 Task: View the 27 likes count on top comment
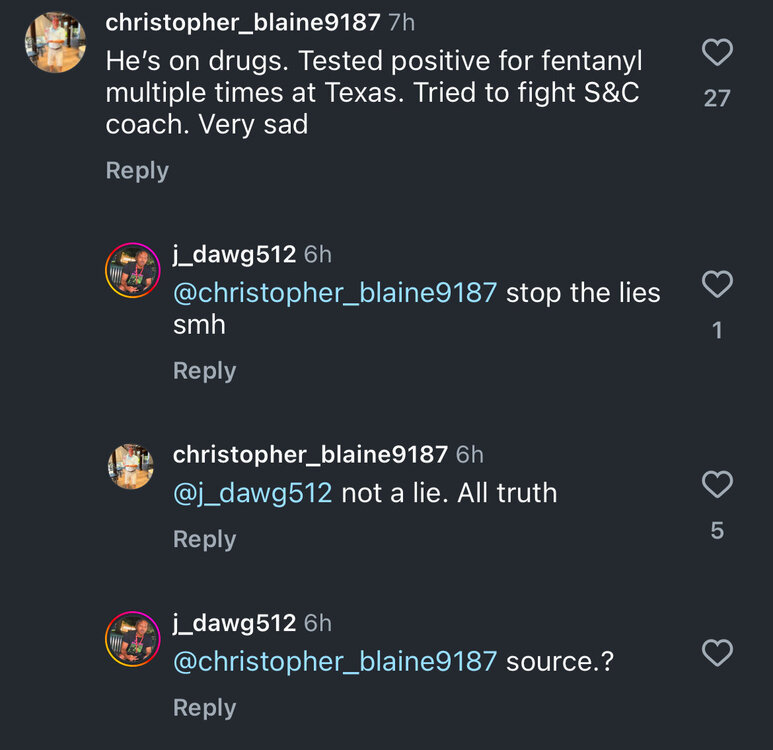pyautogui.click(x=717, y=98)
